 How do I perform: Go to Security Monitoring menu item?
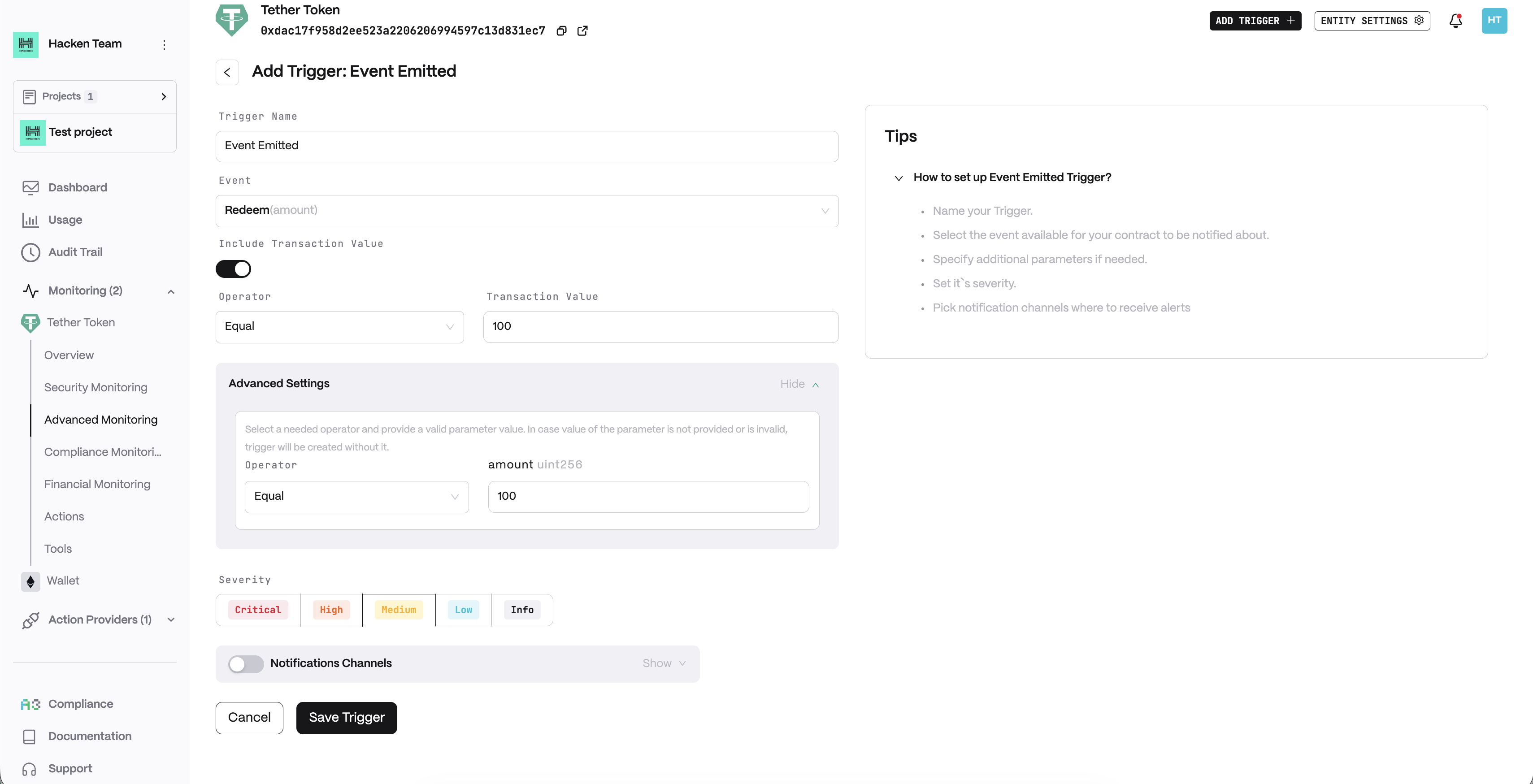click(x=95, y=387)
